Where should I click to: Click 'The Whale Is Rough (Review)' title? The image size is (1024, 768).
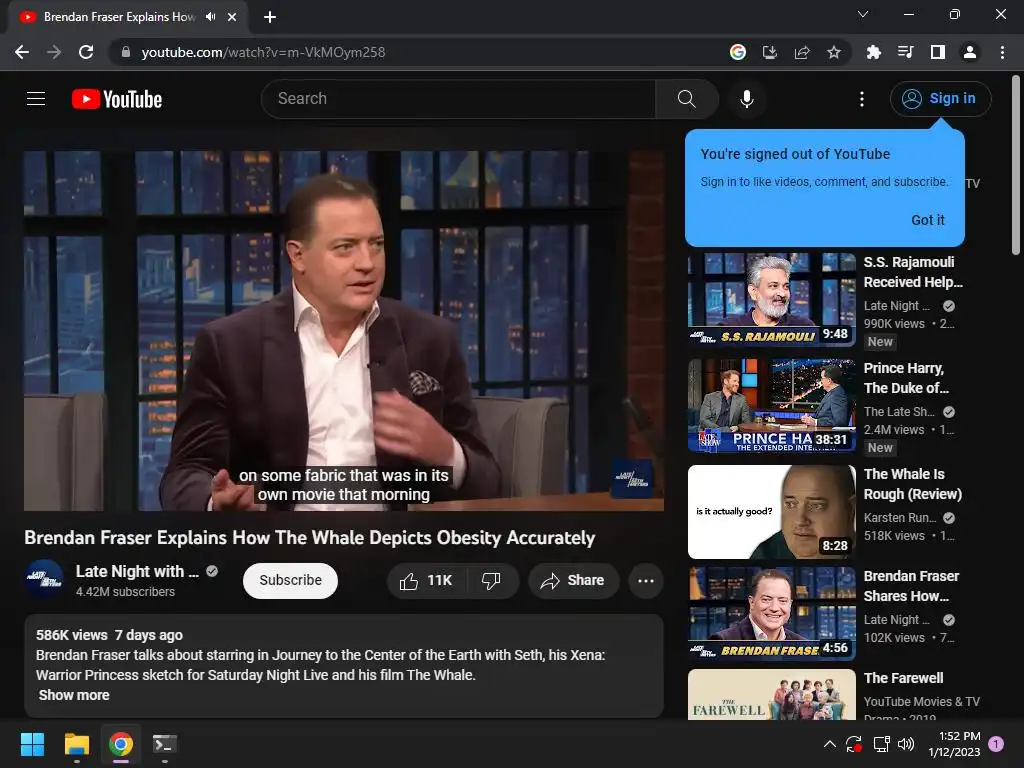pyautogui.click(x=912, y=484)
